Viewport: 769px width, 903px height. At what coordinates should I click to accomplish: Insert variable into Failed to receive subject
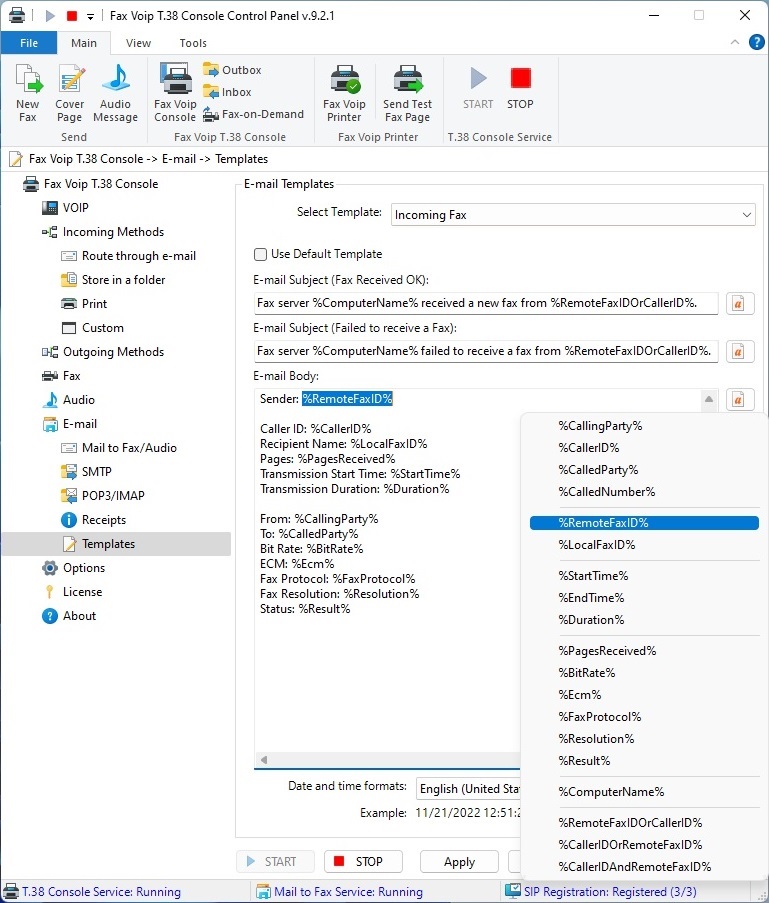coord(739,351)
